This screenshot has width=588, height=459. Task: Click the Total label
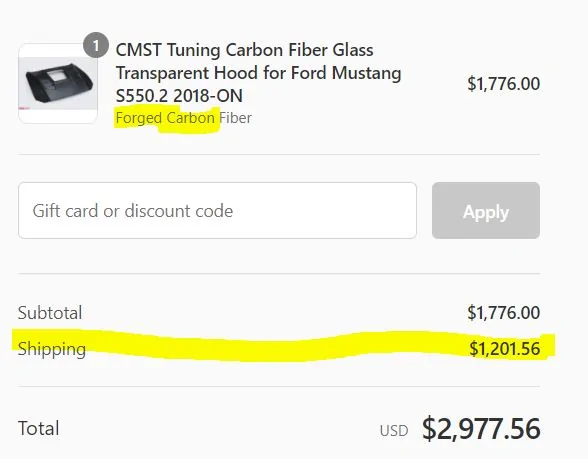tap(38, 428)
